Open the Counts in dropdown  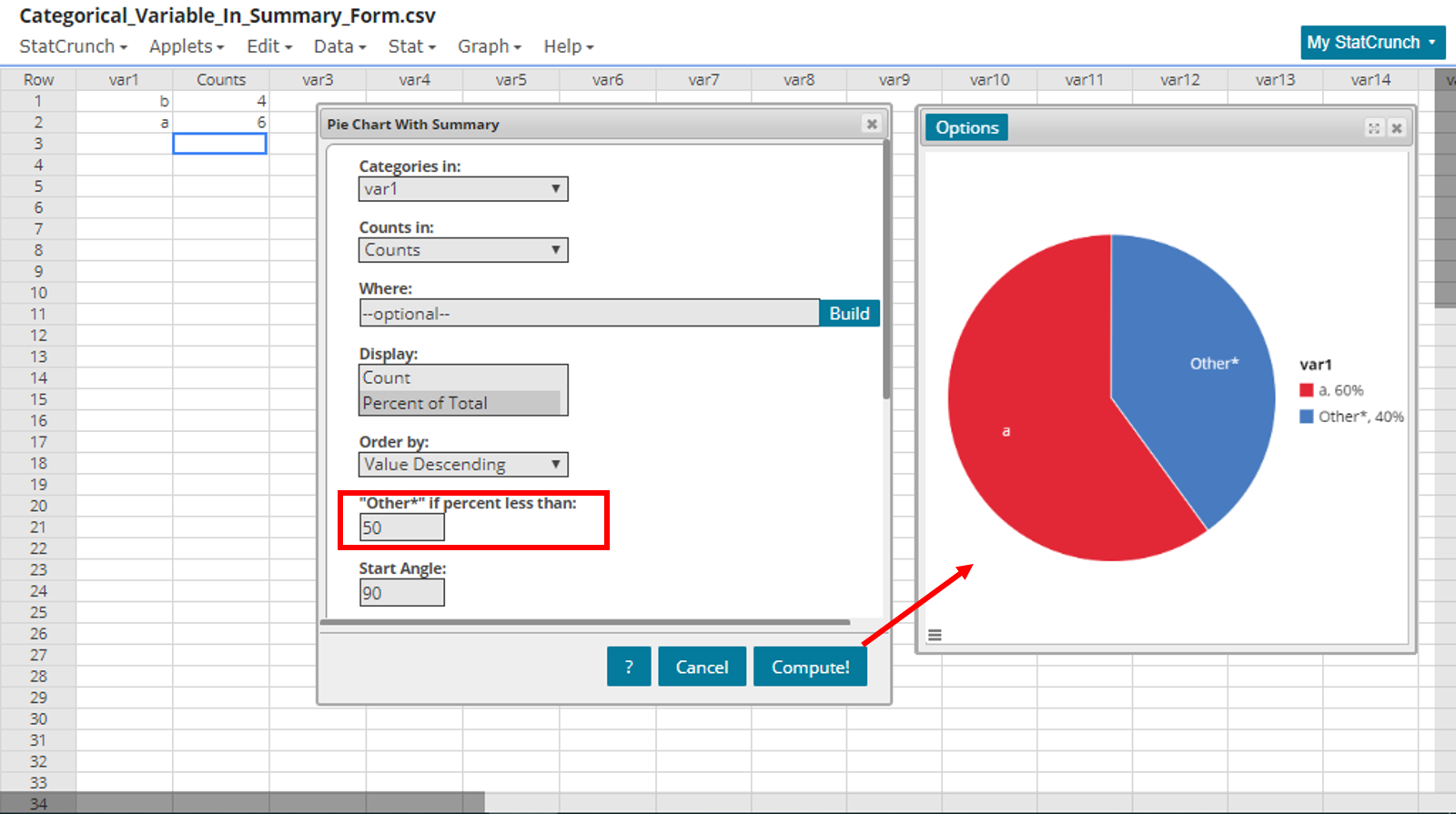tap(463, 250)
